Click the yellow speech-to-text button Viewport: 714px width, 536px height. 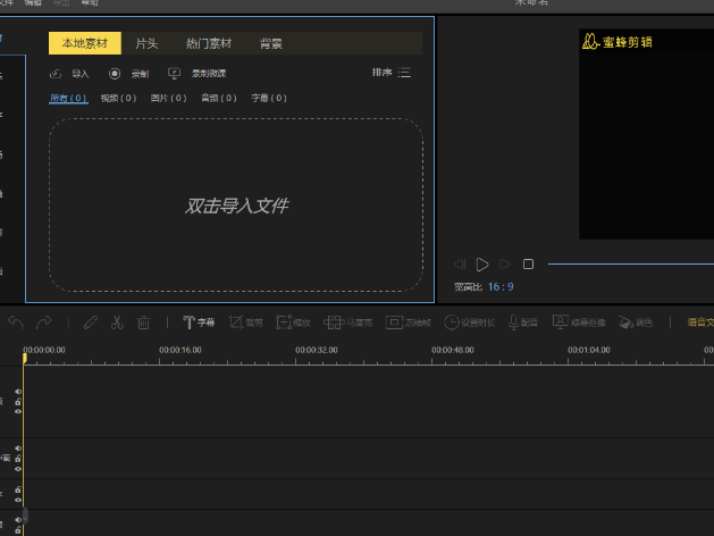[x=700, y=322]
